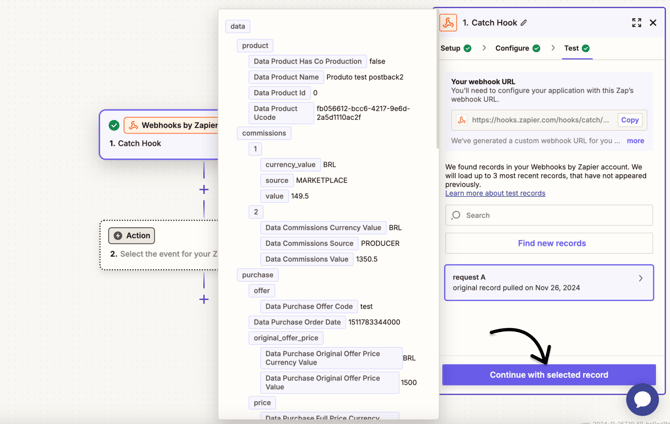This screenshot has width=670, height=424.
Task: Click Data Purchase Original Offer Price Value label
Action: 329,383
